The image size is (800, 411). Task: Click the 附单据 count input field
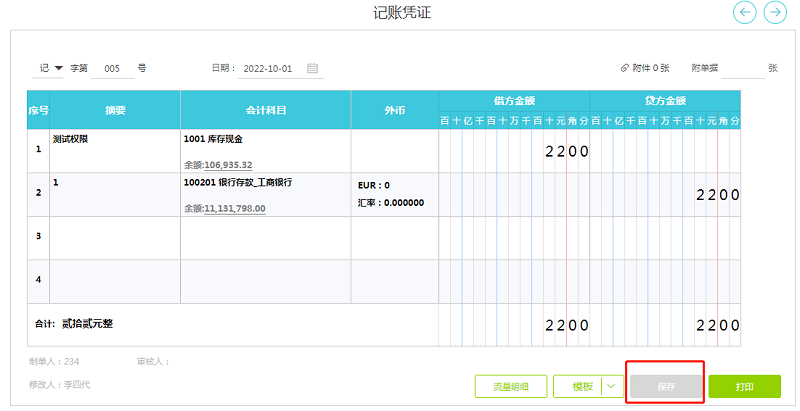[x=742, y=69]
